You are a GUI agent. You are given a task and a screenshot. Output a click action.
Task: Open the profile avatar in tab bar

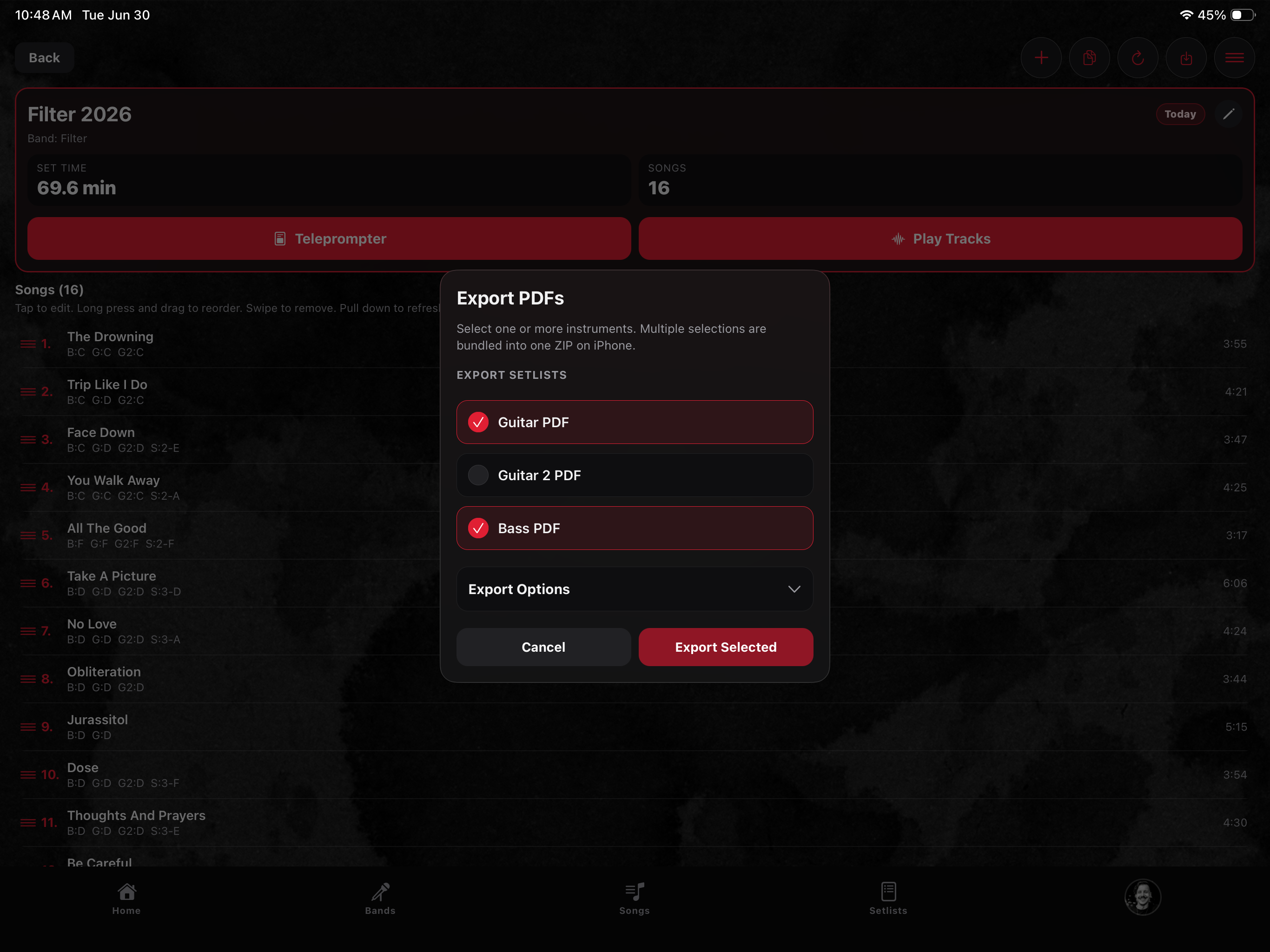pos(1143,897)
